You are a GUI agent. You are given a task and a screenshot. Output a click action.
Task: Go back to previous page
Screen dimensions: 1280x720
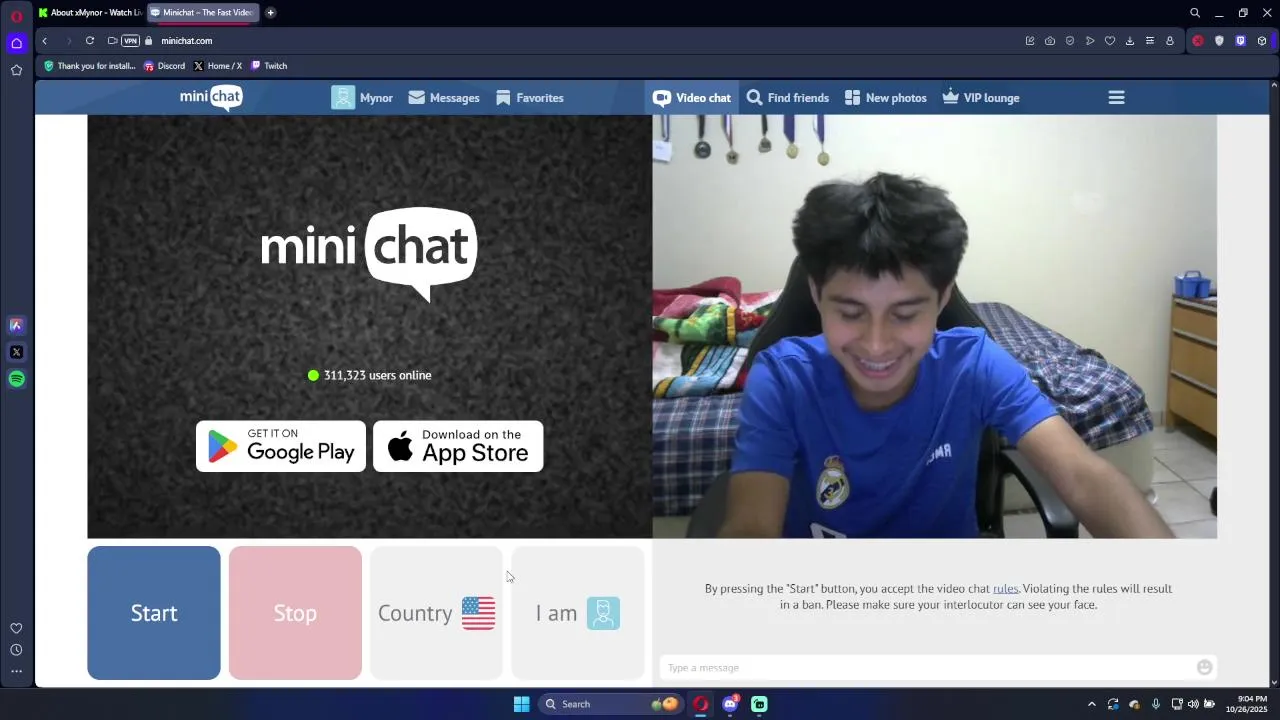(44, 41)
